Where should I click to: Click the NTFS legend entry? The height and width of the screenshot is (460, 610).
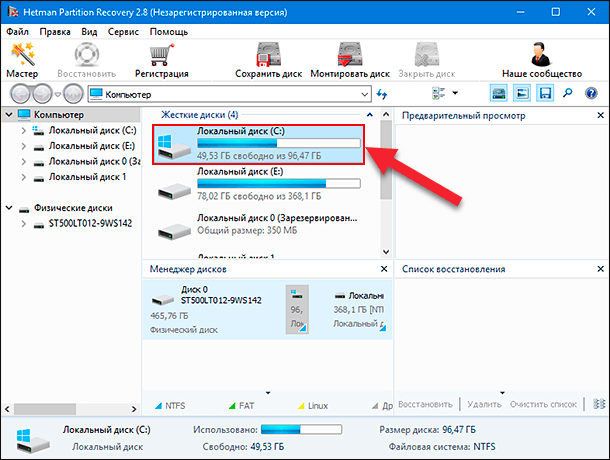tap(170, 406)
